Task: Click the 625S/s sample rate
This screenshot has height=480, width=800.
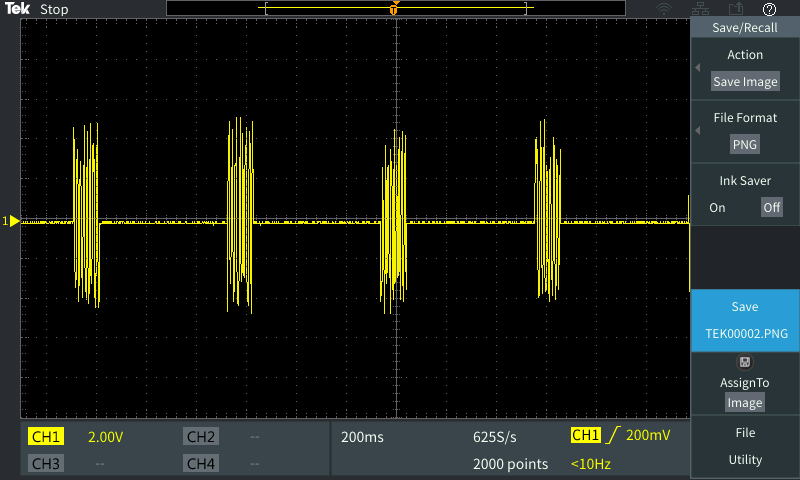Action: pyautogui.click(x=494, y=437)
